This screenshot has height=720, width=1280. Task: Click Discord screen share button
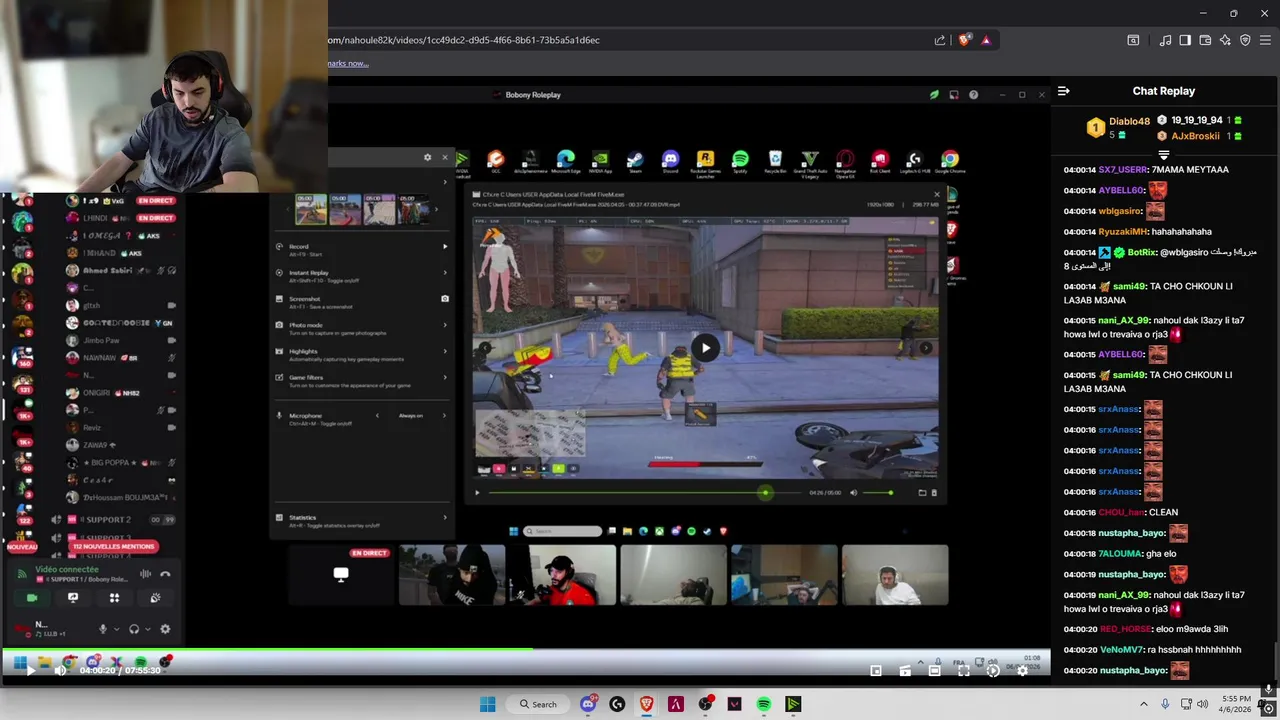tap(73, 598)
